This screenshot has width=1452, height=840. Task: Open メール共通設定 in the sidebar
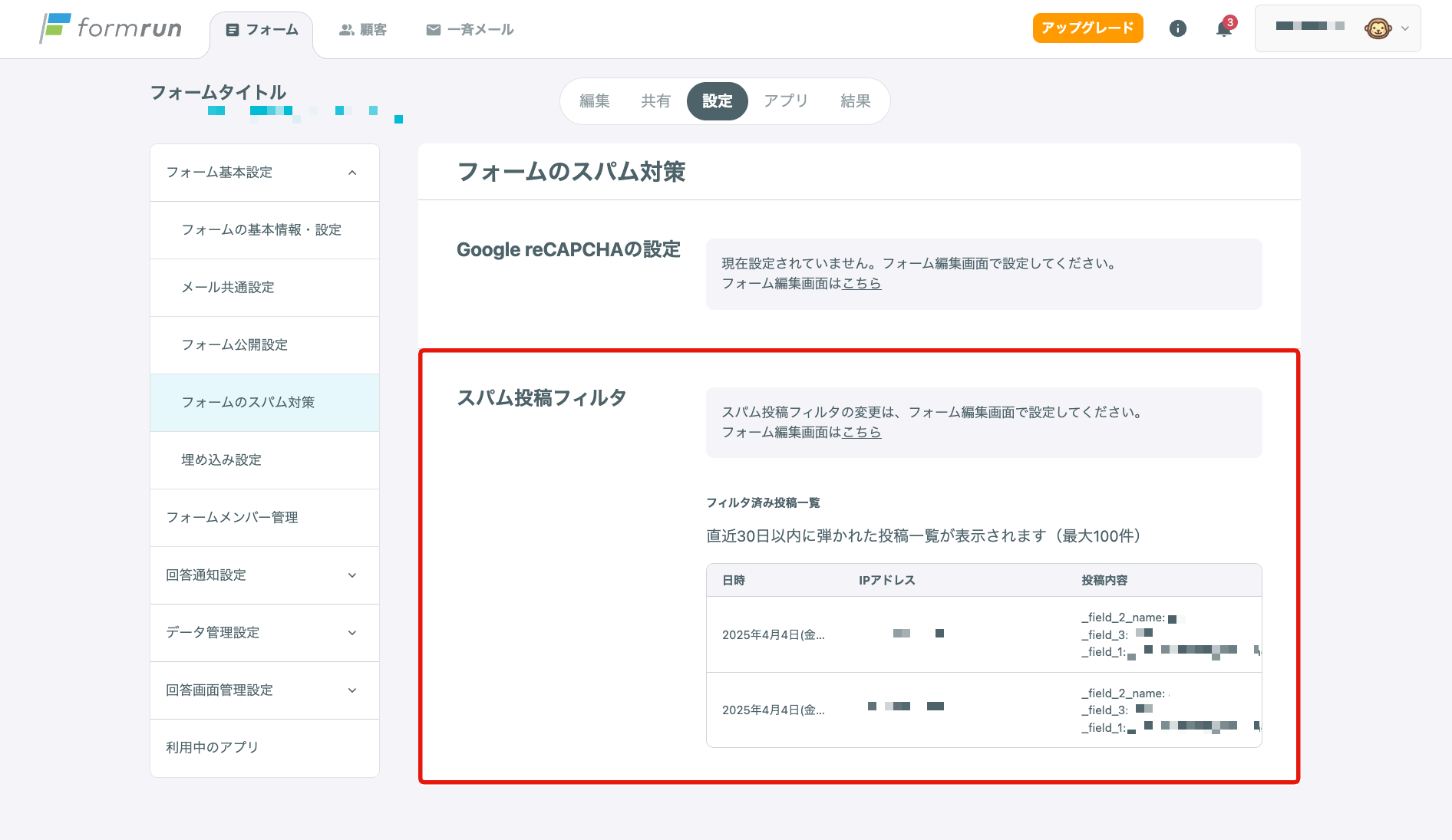pos(265,288)
